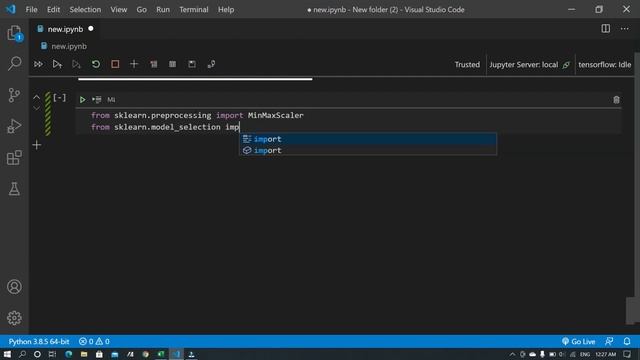The height and width of the screenshot is (360, 640).
Task: Save notebook with toolbar disk icon
Action: (192, 64)
